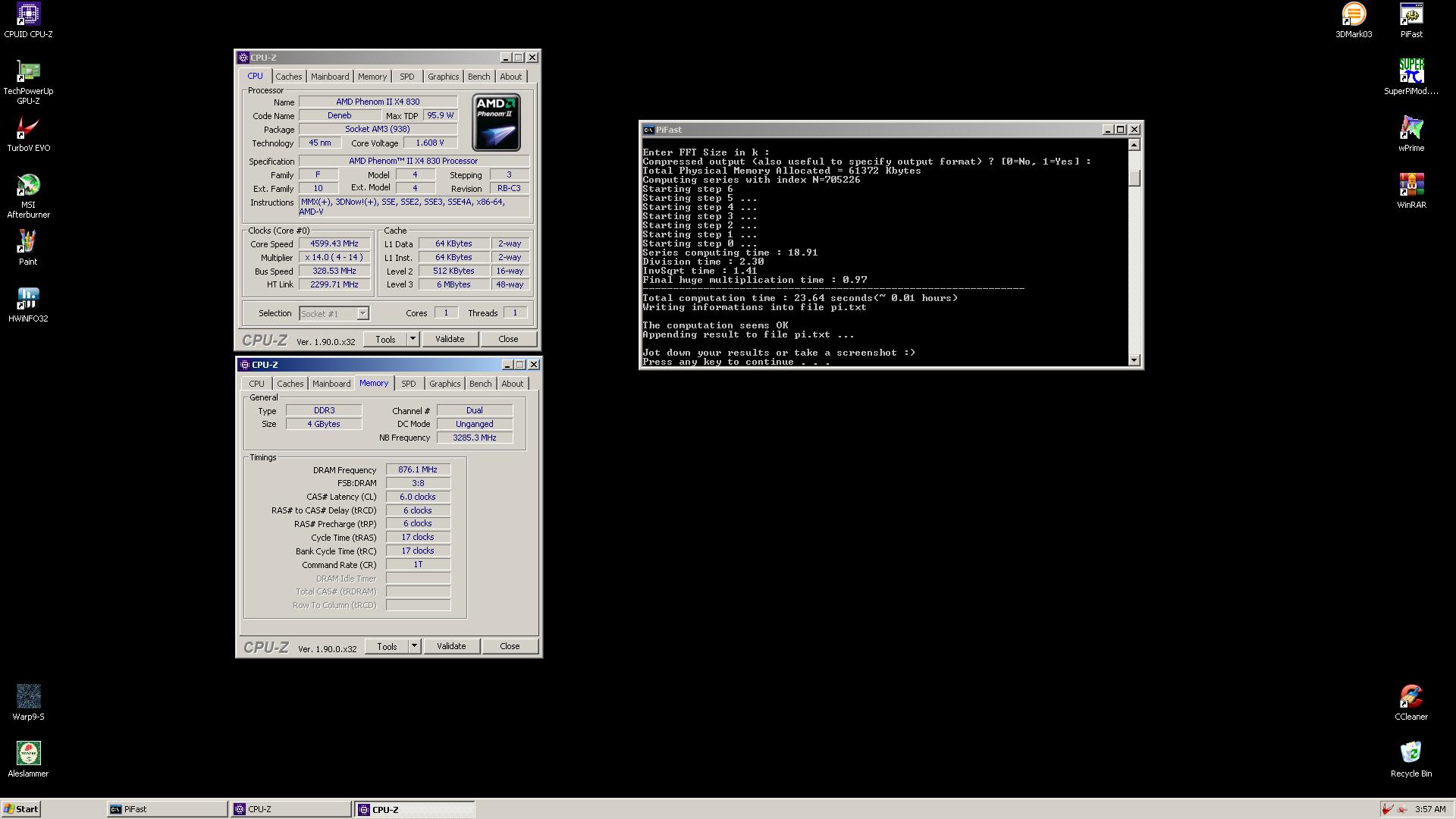
Task: Open Mainboard tab in upper CPU-Z window
Action: click(330, 77)
